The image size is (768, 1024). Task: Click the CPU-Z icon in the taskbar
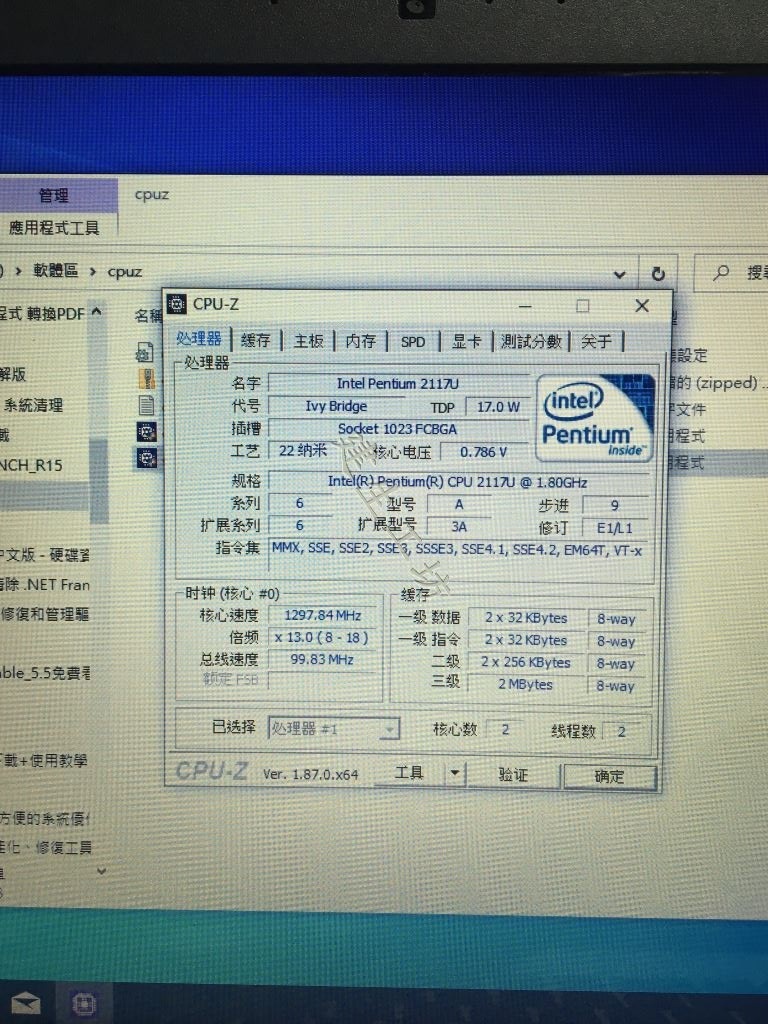click(84, 1003)
